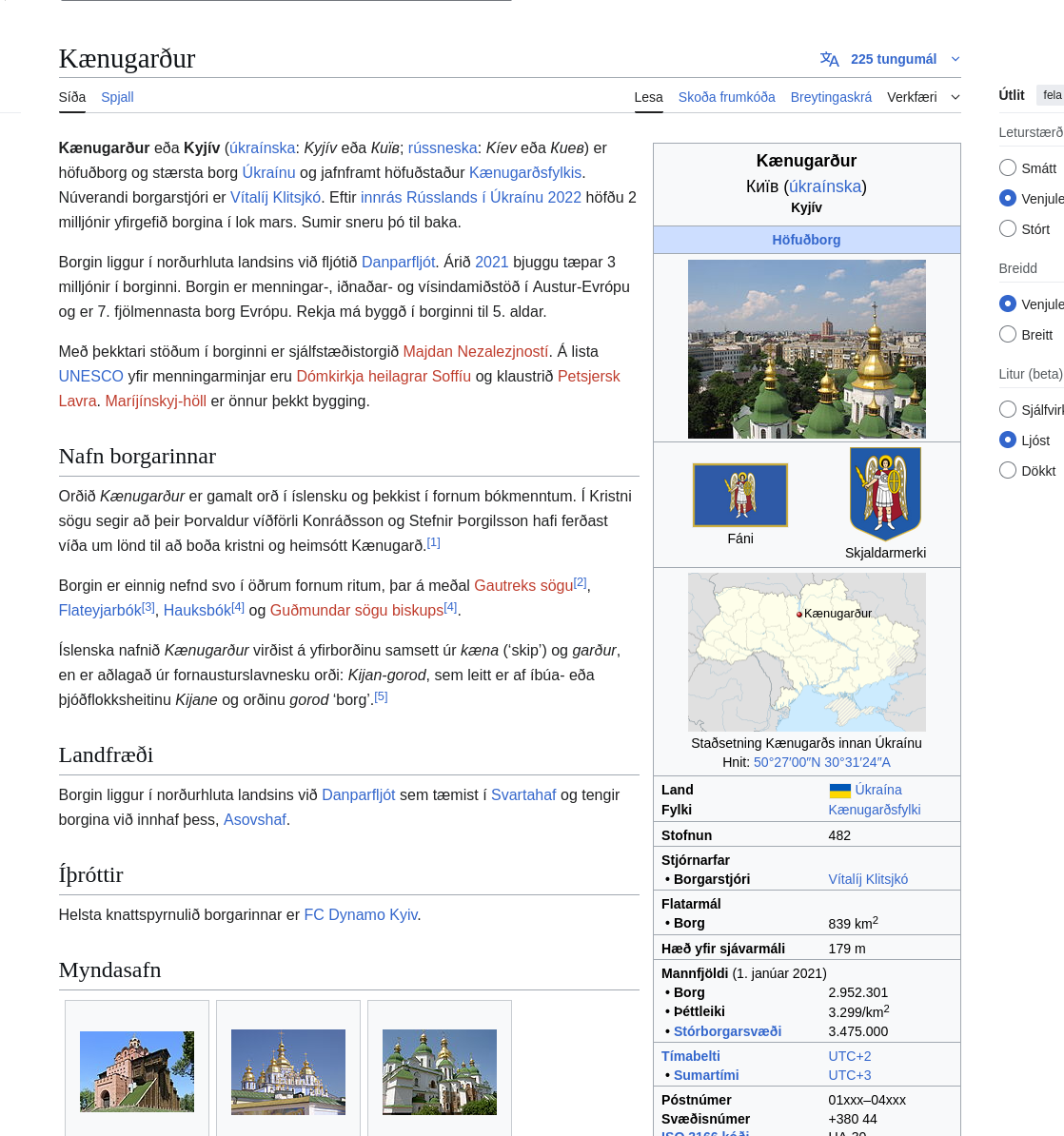Follow the rússneska link
Screen dimensions: 1064x1136
(x=443, y=147)
